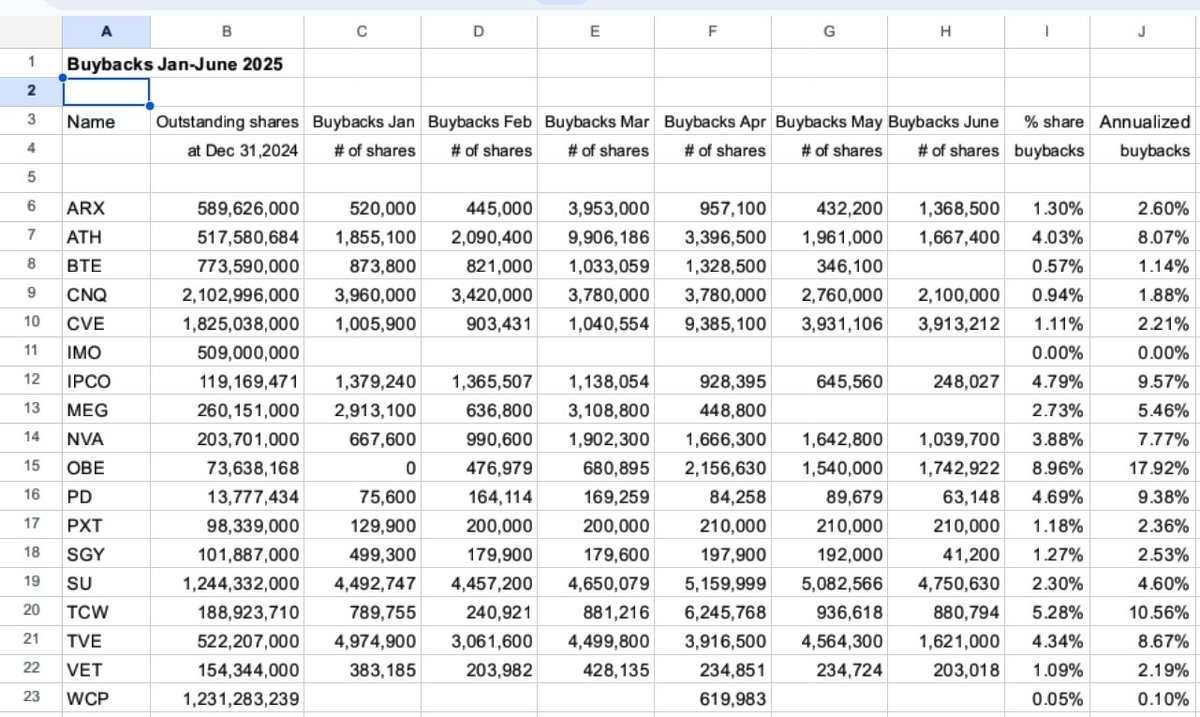This screenshot has height=717, width=1200.
Task: Select column G header
Action: (x=828, y=31)
